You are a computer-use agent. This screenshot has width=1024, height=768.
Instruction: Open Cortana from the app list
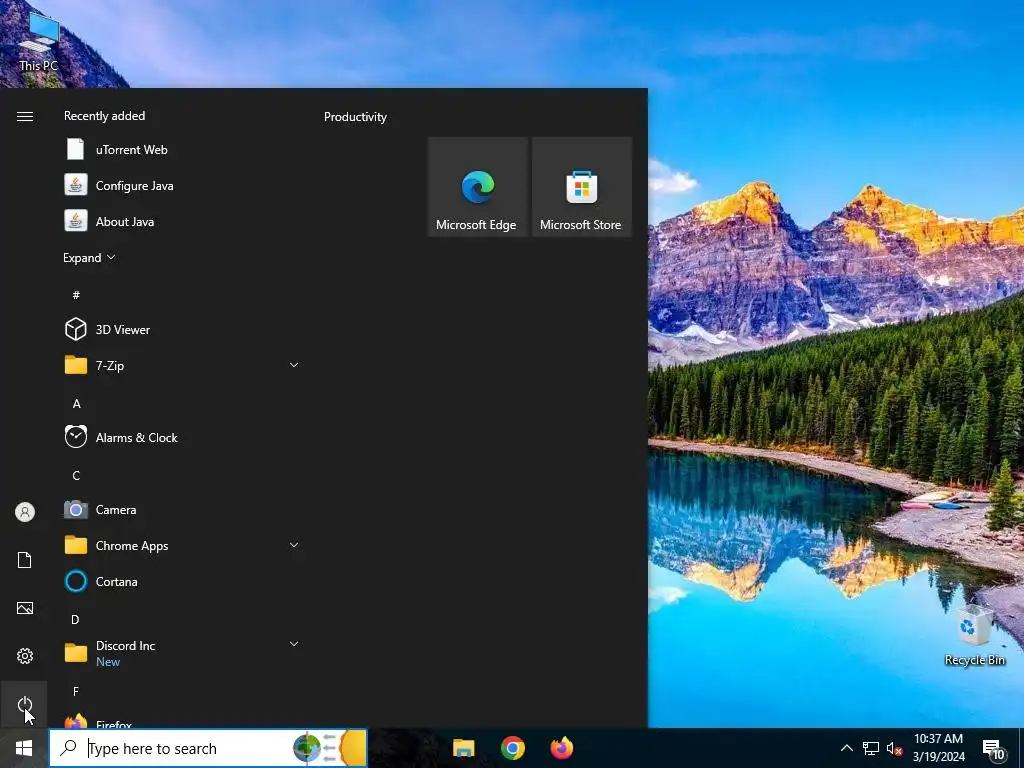pos(183,581)
